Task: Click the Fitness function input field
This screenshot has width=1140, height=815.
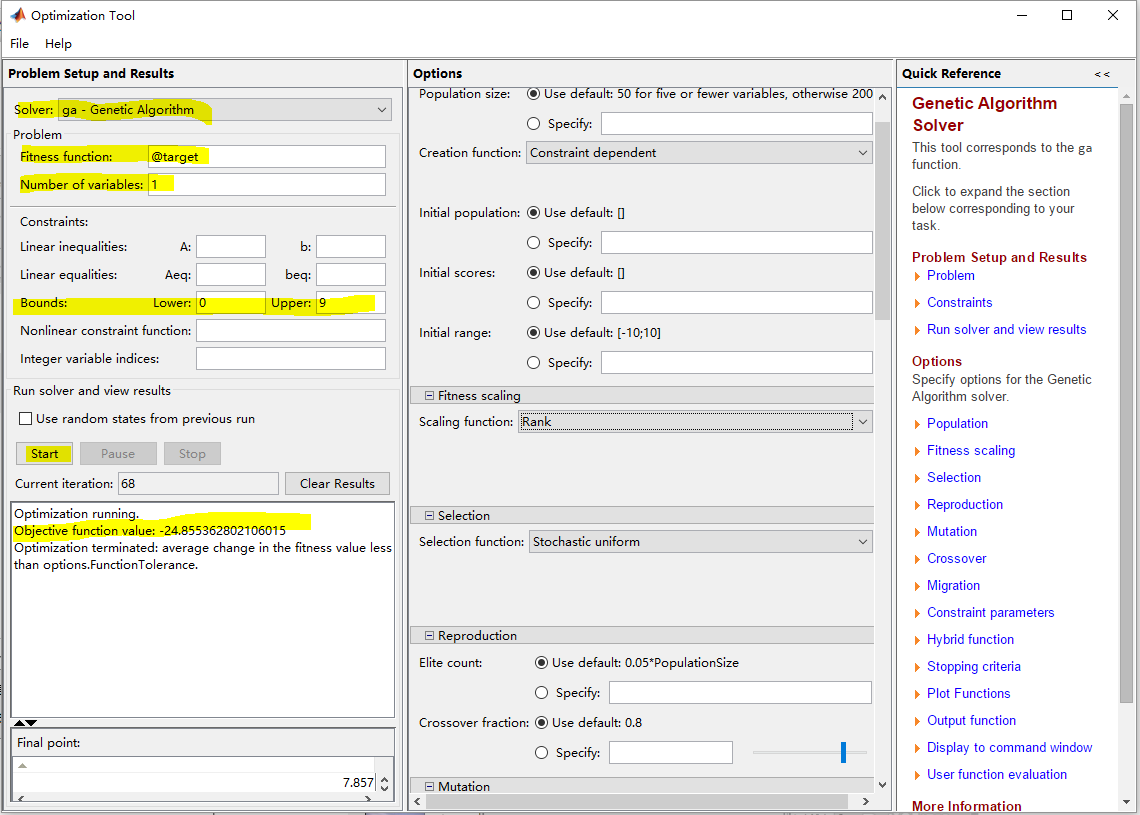Action: 266,157
